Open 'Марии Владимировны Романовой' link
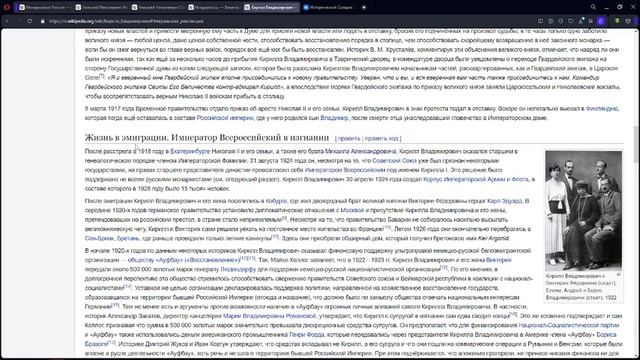 click(269, 316)
